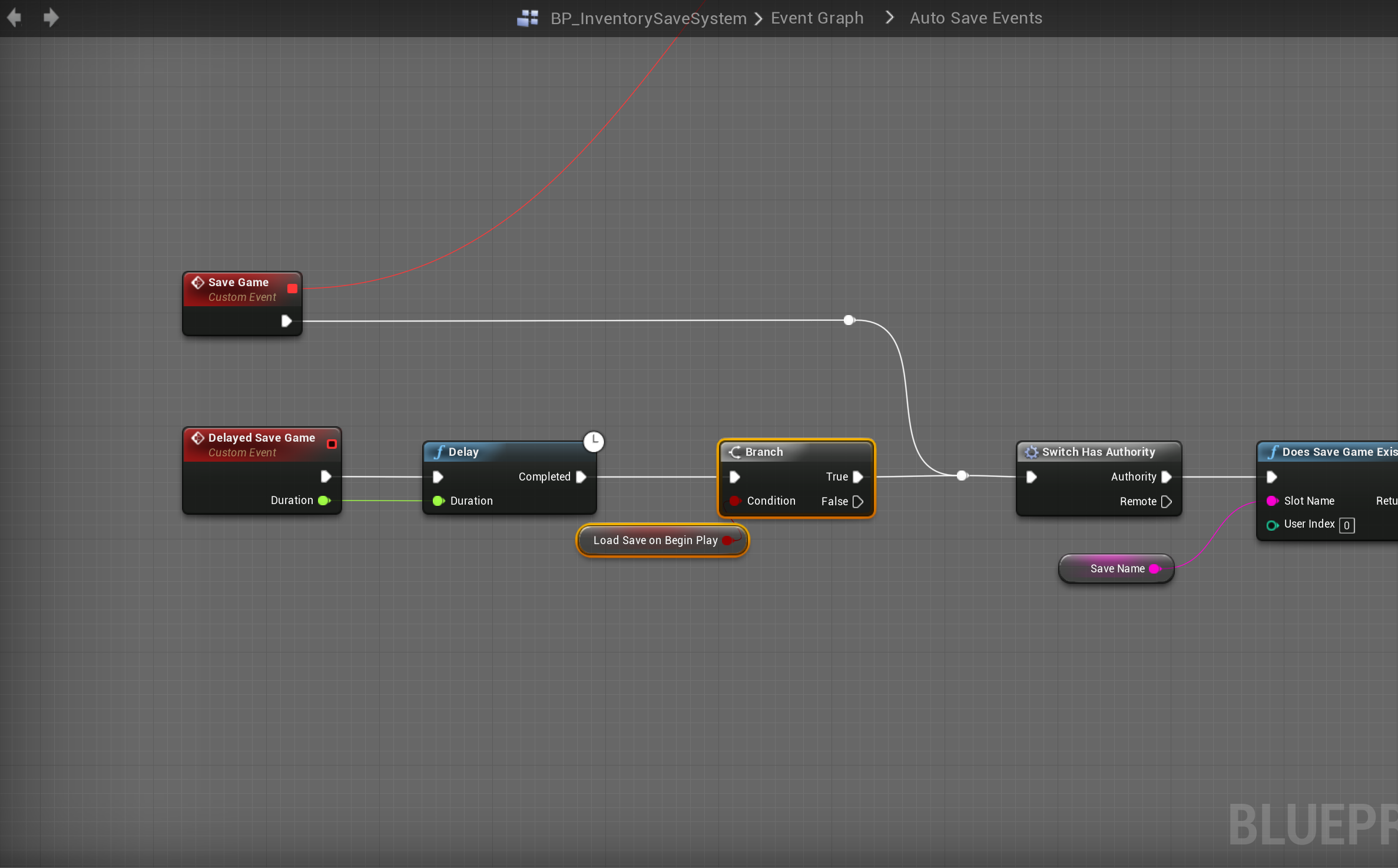Click the User Index value field
The height and width of the screenshot is (868, 1398).
pyautogui.click(x=1347, y=525)
